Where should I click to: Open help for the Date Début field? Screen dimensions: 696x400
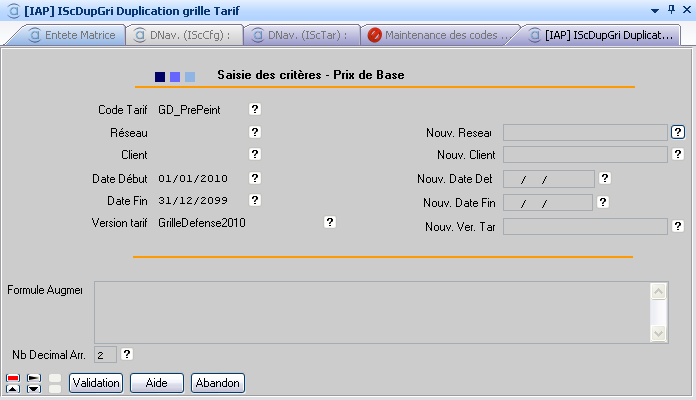(255, 178)
